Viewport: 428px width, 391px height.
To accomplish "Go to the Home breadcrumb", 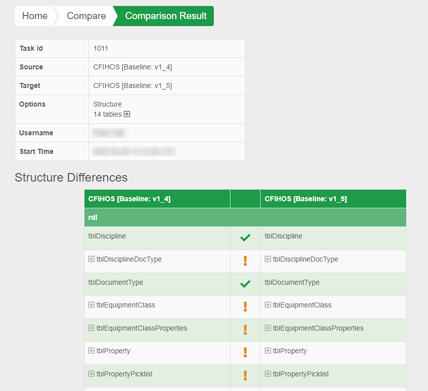I will (x=34, y=16).
